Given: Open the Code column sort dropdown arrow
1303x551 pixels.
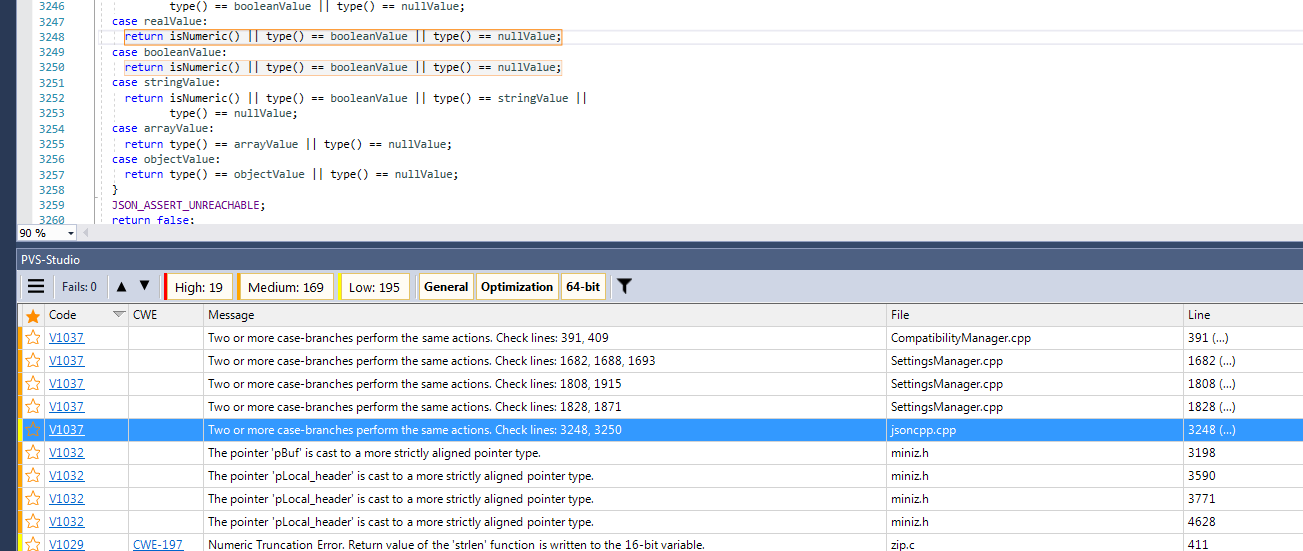Looking at the screenshot, I should coord(119,315).
